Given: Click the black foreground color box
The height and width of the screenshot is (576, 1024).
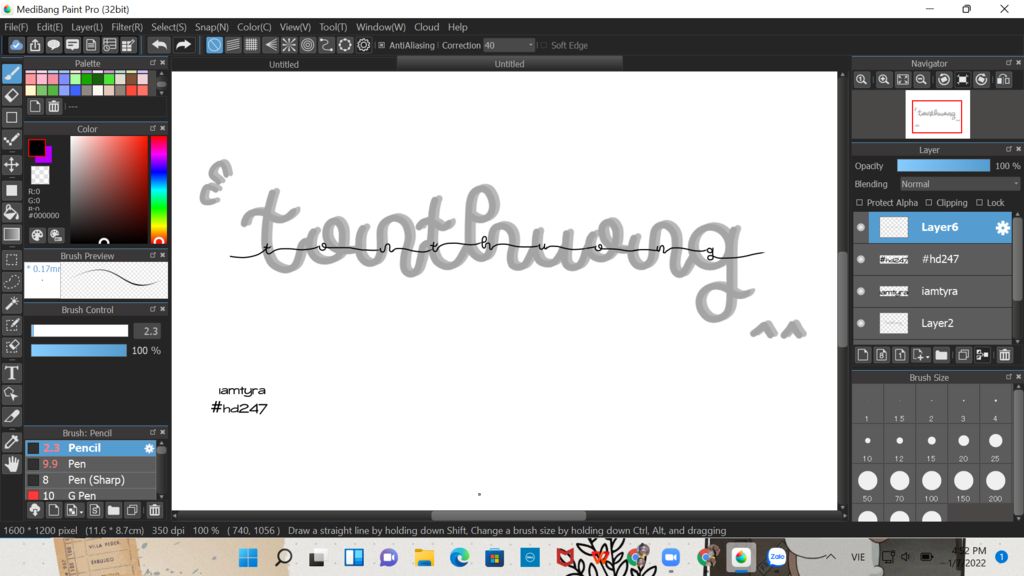Looking at the screenshot, I should pyautogui.click(x=37, y=148).
